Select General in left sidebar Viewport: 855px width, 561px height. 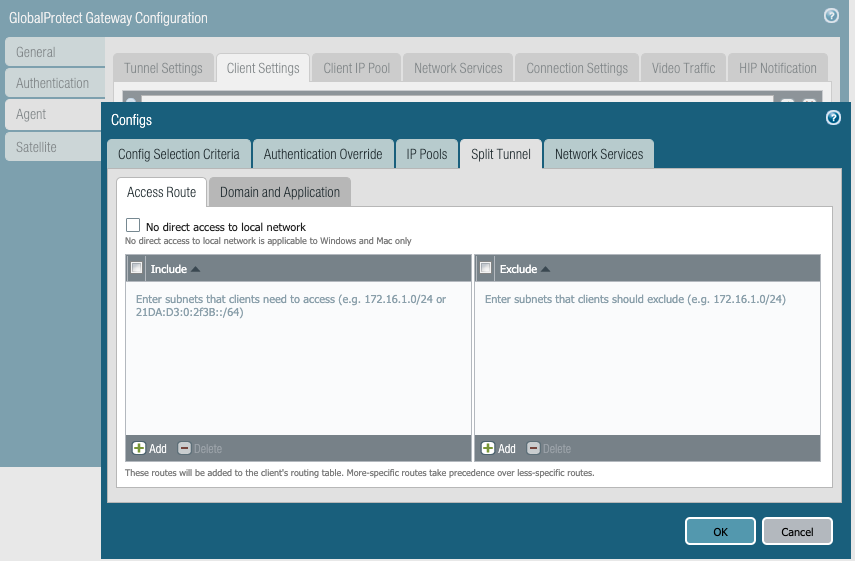click(x=55, y=52)
